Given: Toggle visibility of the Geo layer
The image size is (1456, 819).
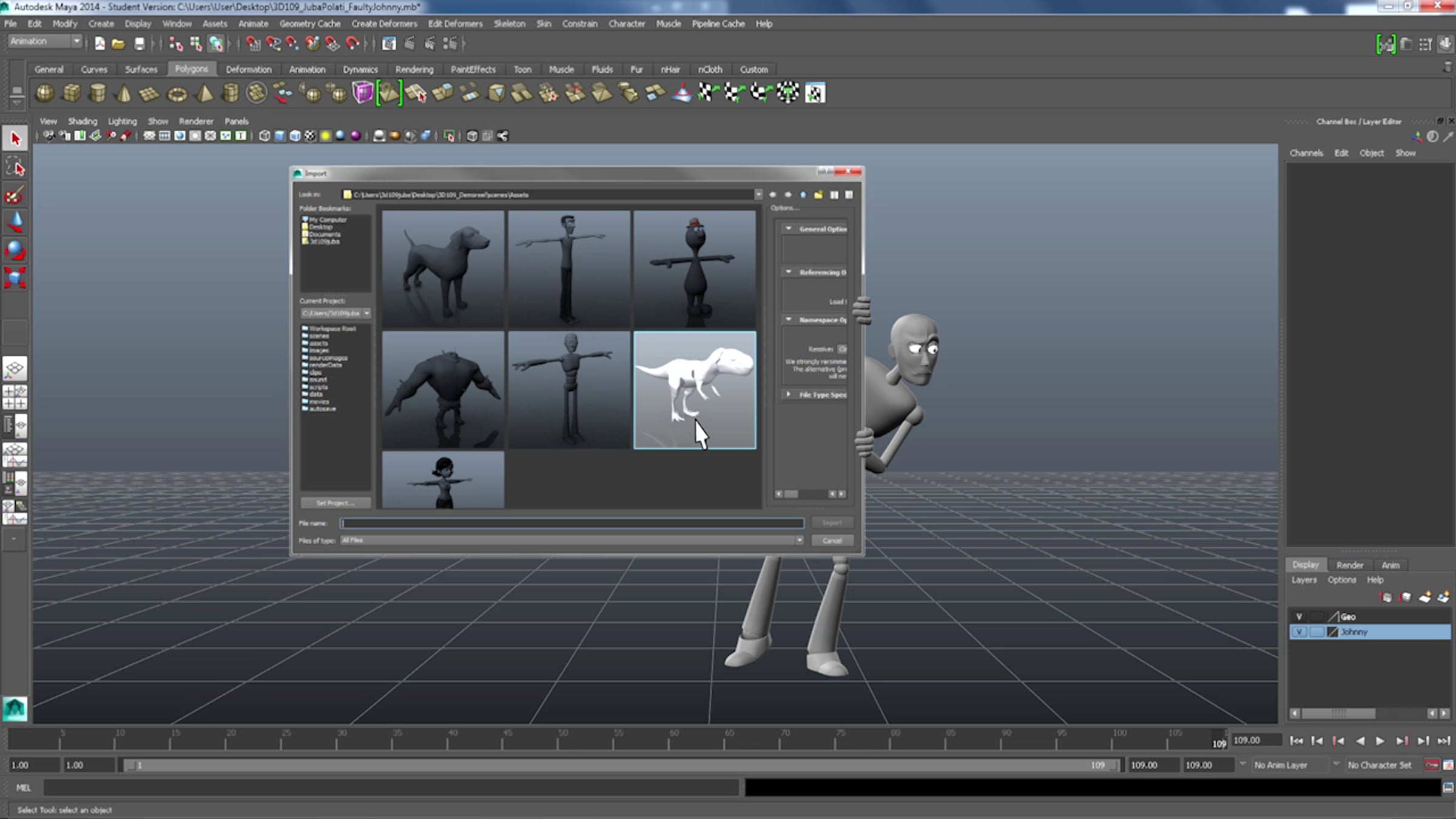Looking at the screenshot, I should (x=1299, y=616).
